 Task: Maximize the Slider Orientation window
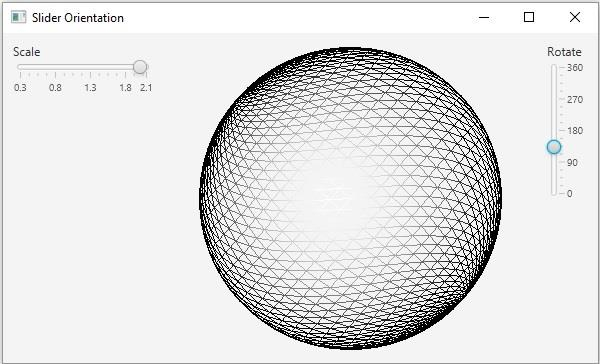tap(529, 17)
